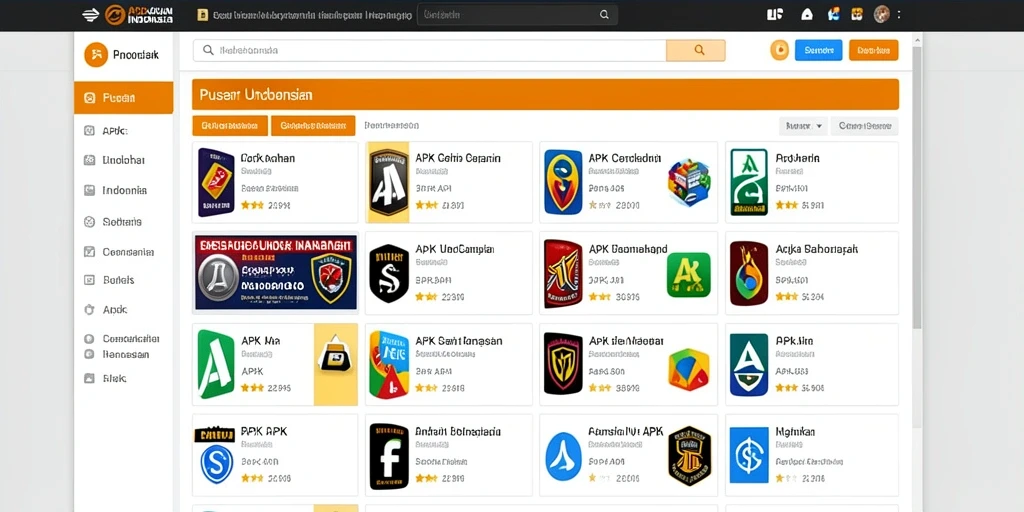Click the icon beside APtk: in sidebar
Image resolution: width=1024 pixels, height=512 pixels.
89,131
